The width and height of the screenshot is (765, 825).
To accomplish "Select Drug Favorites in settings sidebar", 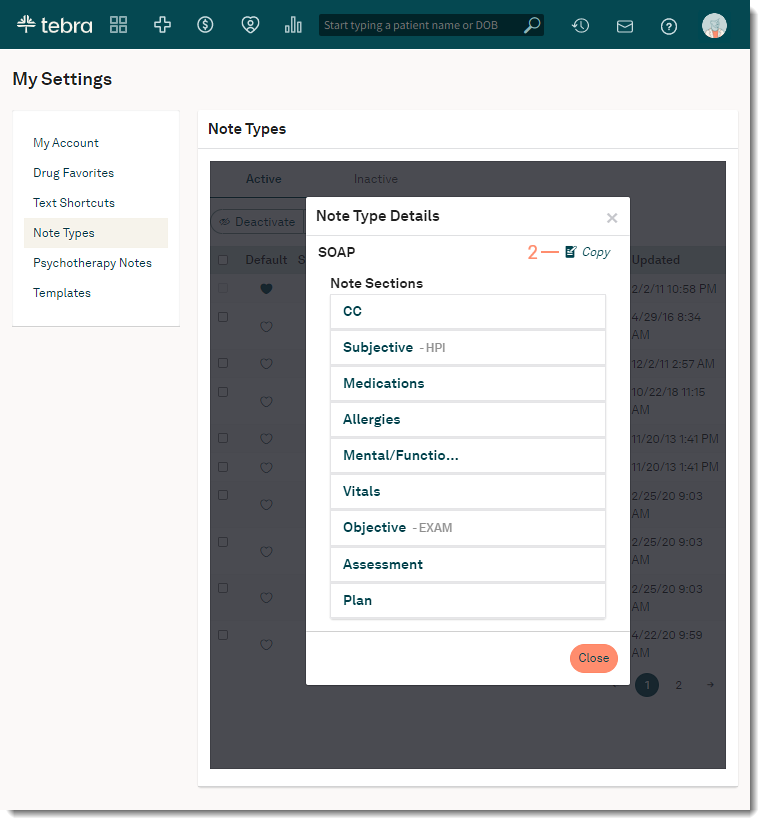I will click(73, 173).
